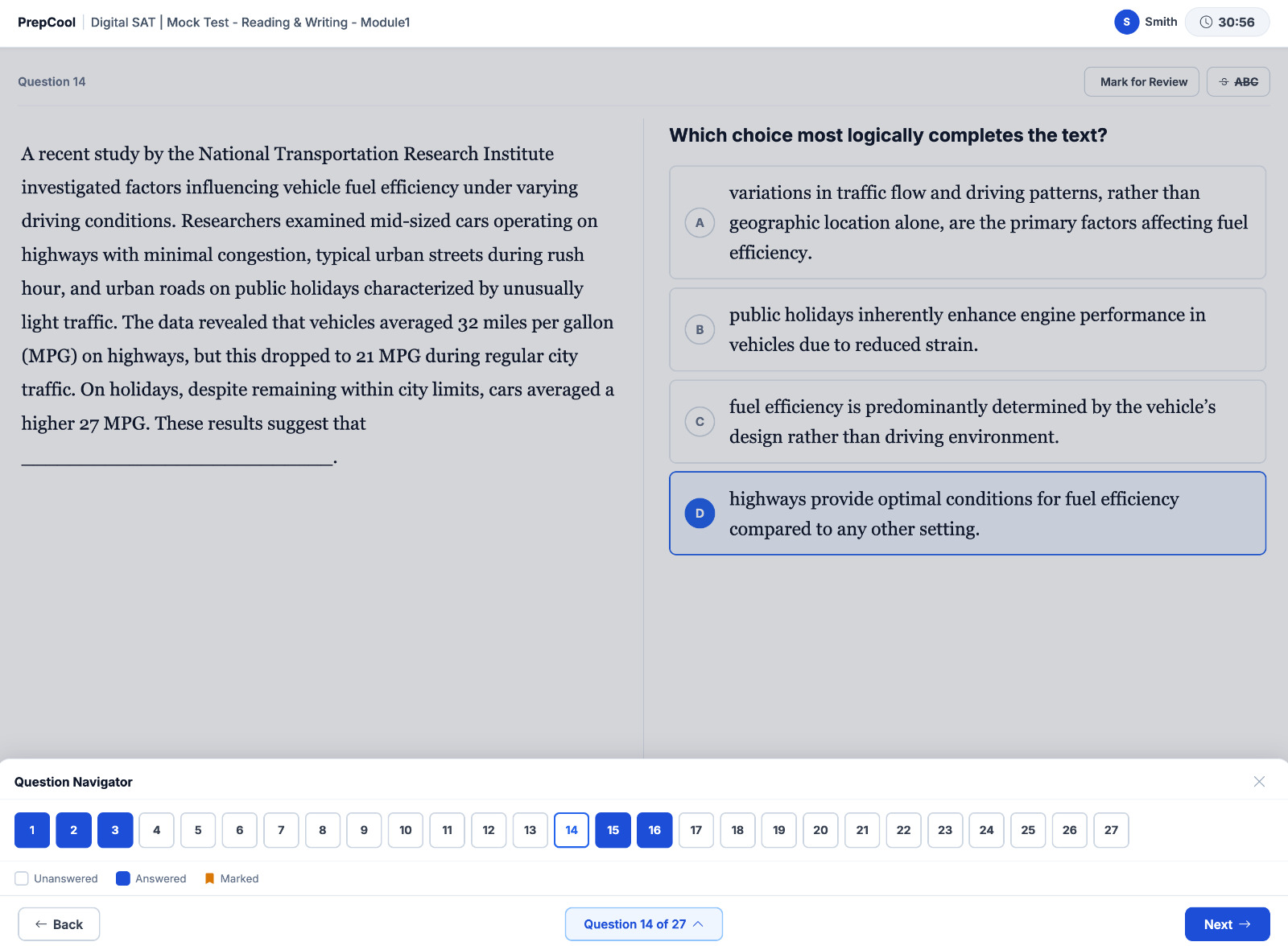
Task: Select question 20 in the navigator
Action: click(820, 830)
